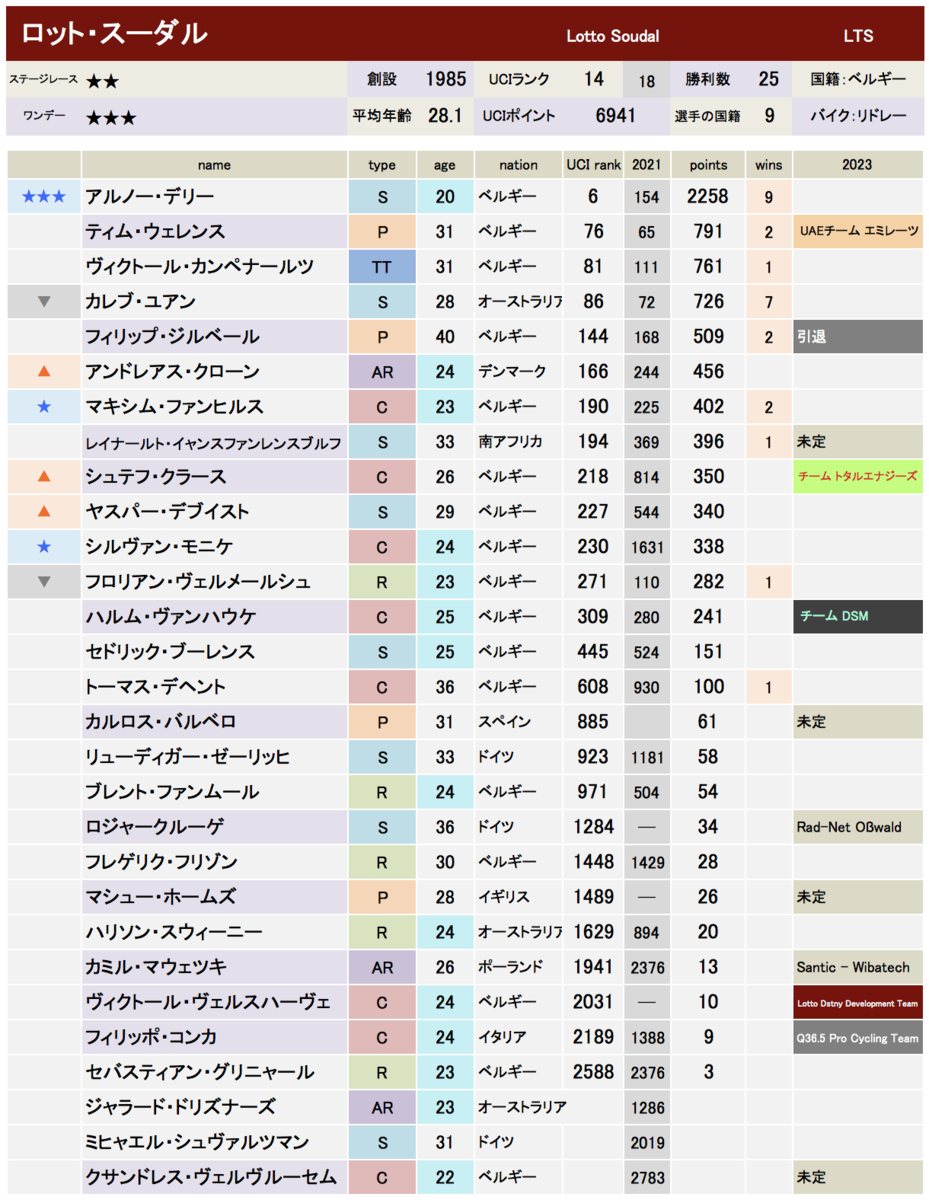Click the grey down triangle beside フロリアン・ヴェルメールシュ

43,581
